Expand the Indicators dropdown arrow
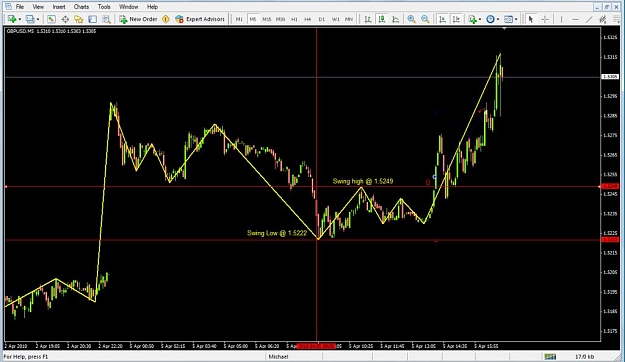 coord(480,19)
